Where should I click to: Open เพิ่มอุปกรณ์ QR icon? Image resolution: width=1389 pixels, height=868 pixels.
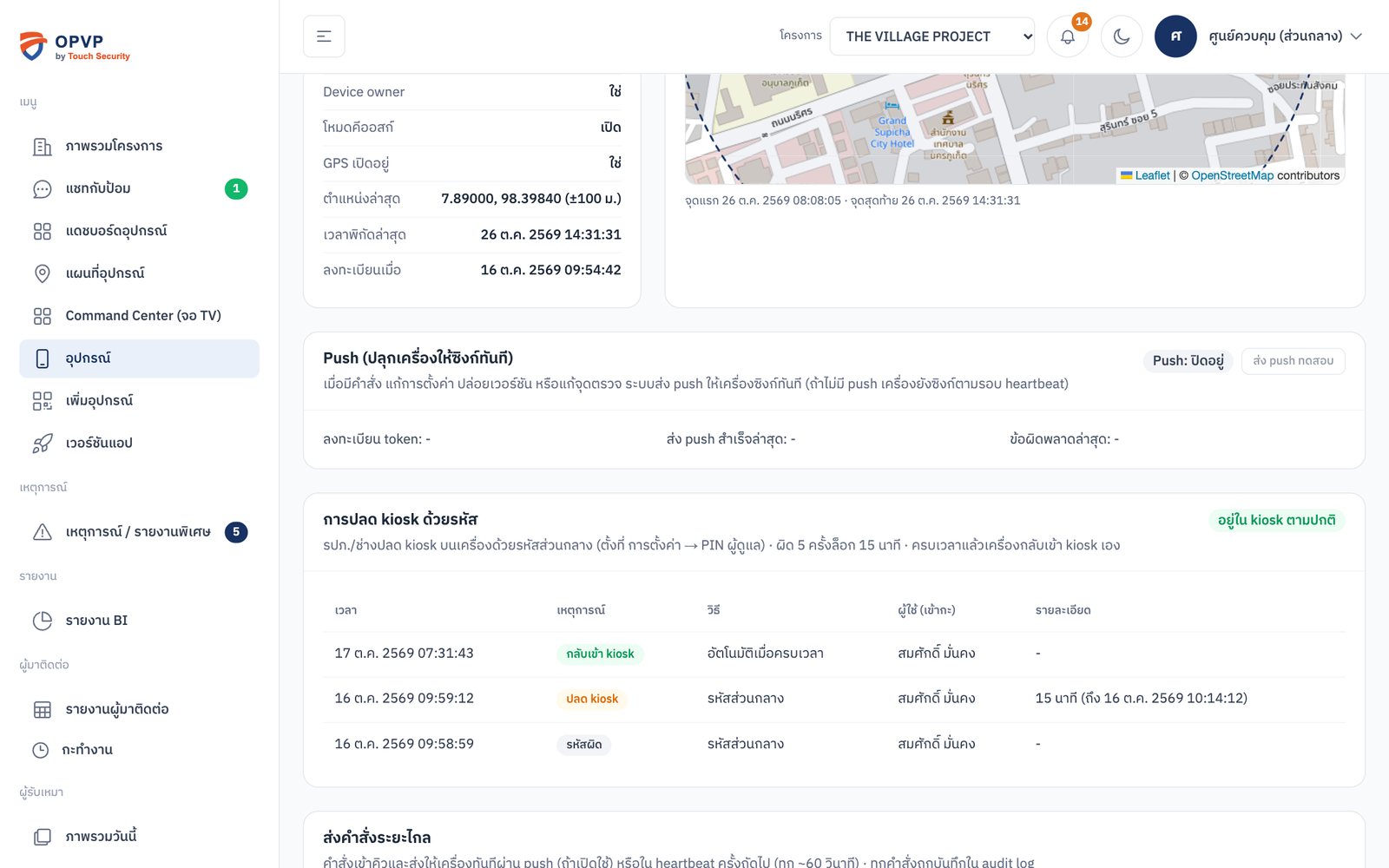[x=43, y=401]
